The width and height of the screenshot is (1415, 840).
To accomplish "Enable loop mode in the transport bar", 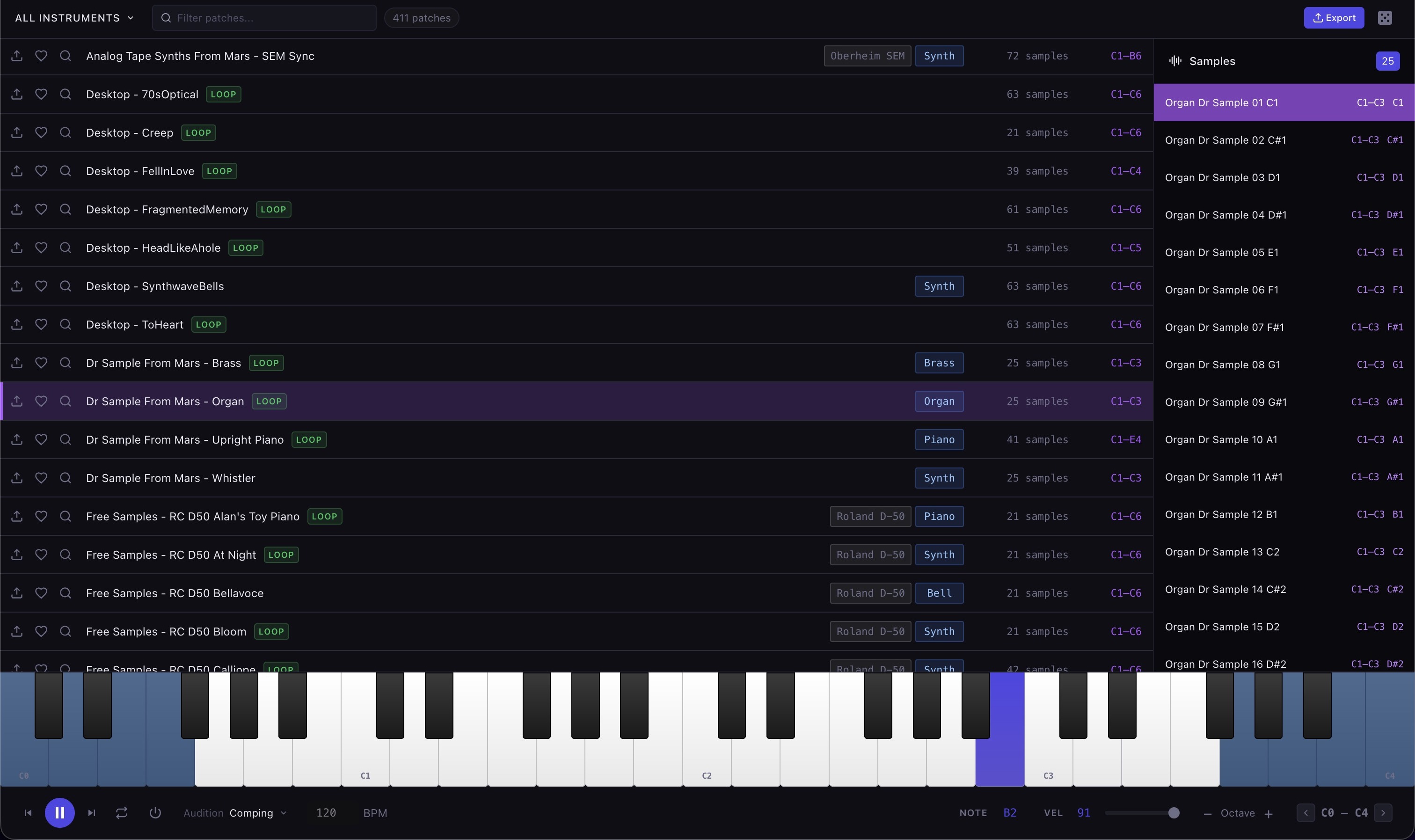I will [x=122, y=812].
